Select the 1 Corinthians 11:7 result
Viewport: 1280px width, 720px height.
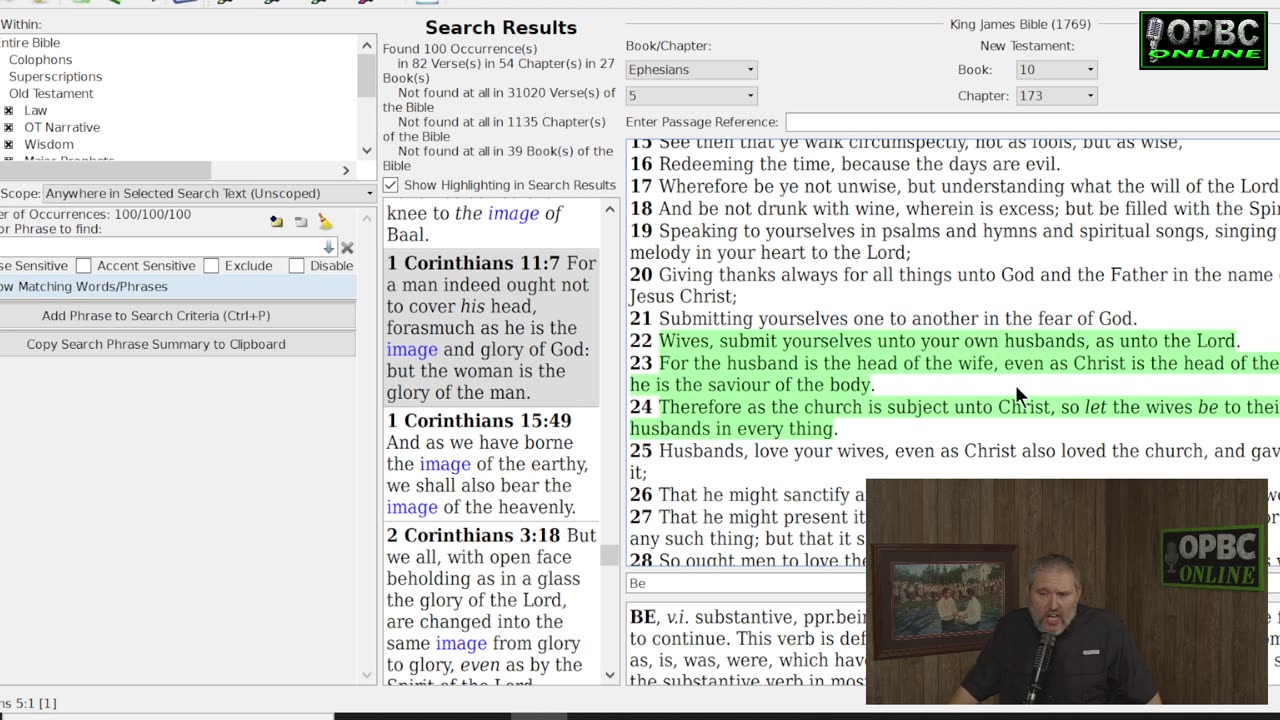pyautogui.click(x=492, y=328)
